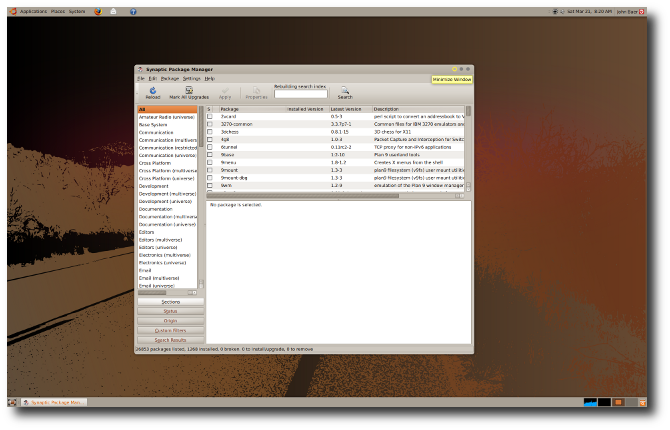Image resolution: width=670 pixels, height=430 pixels.
Task: Tick the status checkbox for 3dchess
Action: click(210, 132)
